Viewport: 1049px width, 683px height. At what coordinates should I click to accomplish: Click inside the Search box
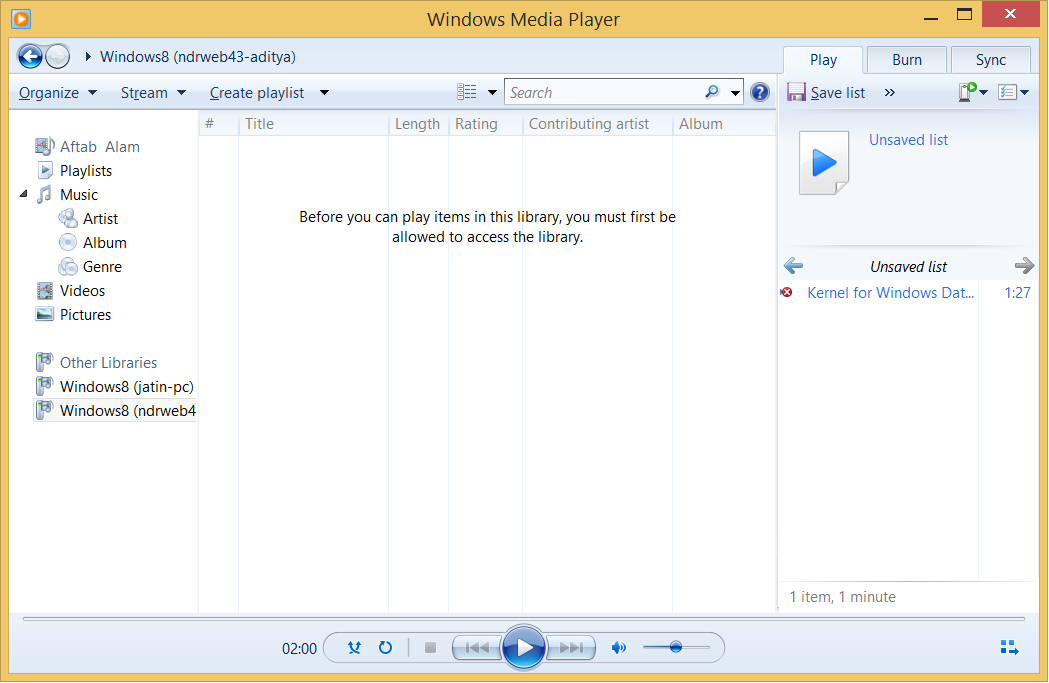pos(600,91)
